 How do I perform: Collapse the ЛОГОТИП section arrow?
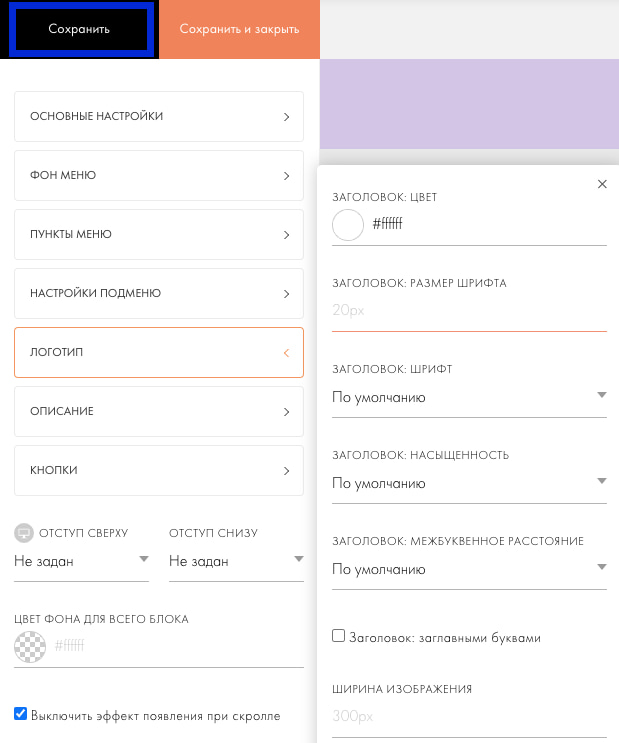[286, 353]
